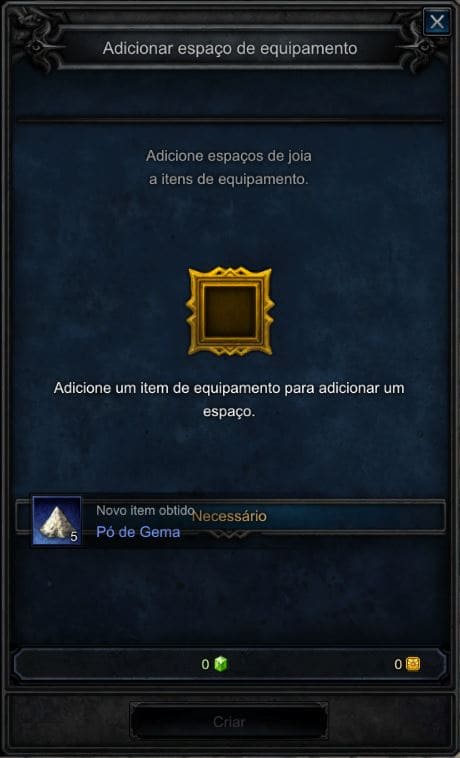The image size is (460, 758).
Task: Click the left ornamental emblem in title bar
Action: pyautogui.click(x=36, y=41)
